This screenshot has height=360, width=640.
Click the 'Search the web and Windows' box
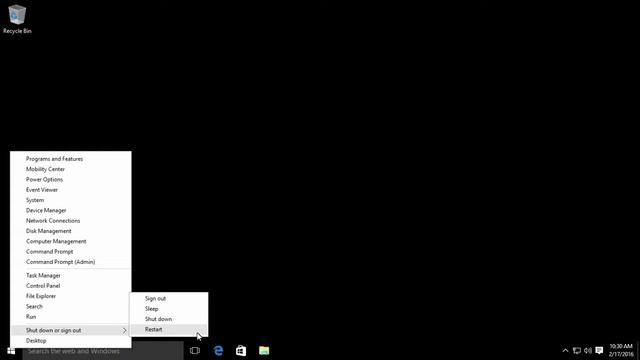pos(103,351)
